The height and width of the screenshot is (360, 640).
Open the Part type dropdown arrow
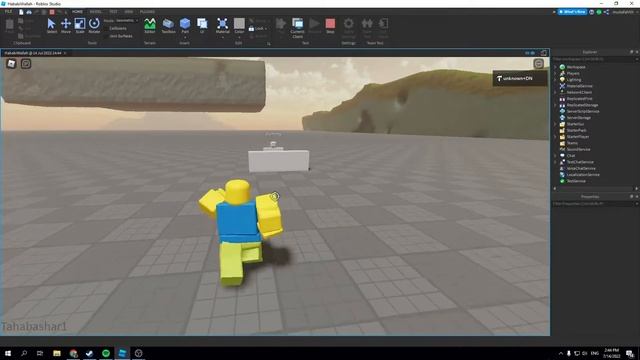[185, 38]
